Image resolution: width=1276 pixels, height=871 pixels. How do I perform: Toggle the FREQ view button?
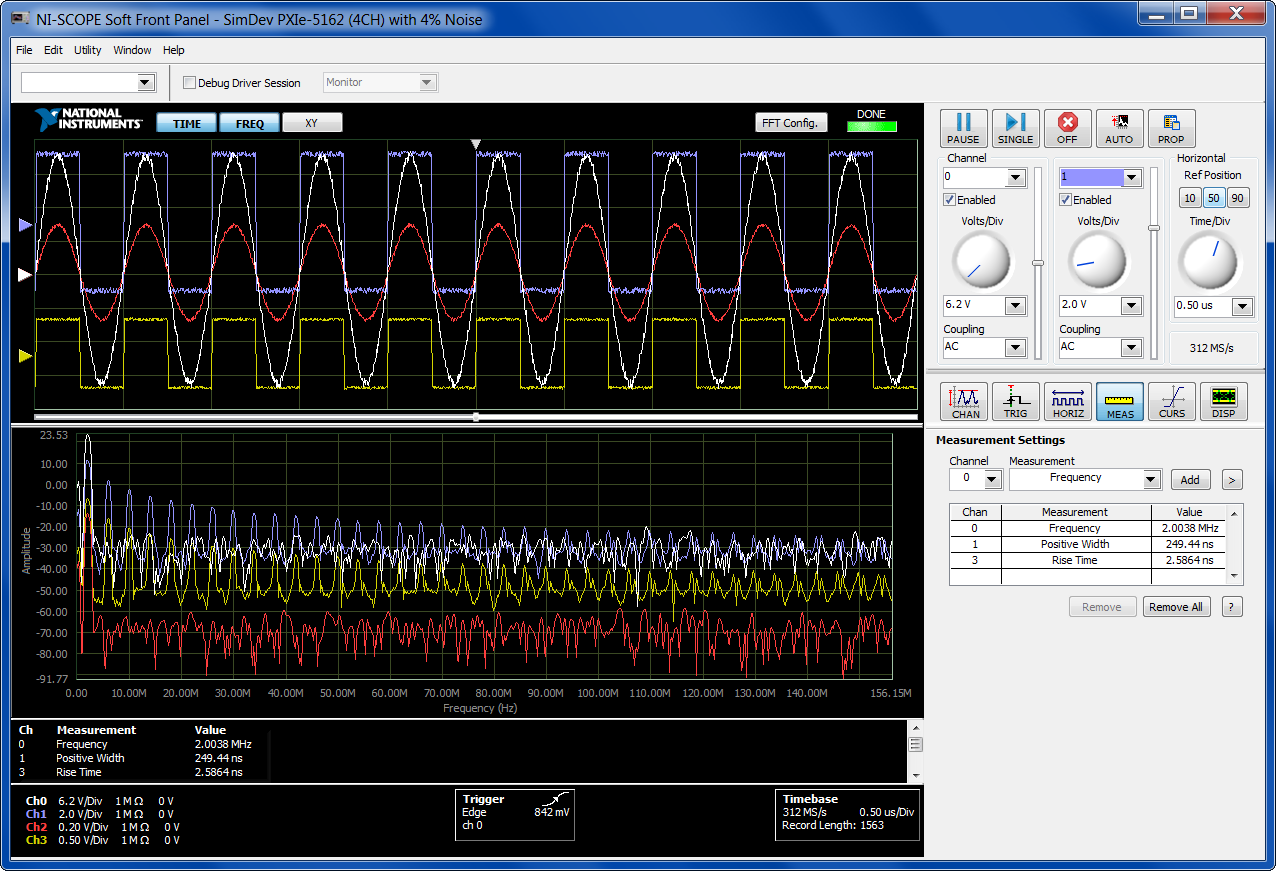[x=250, y=123]
